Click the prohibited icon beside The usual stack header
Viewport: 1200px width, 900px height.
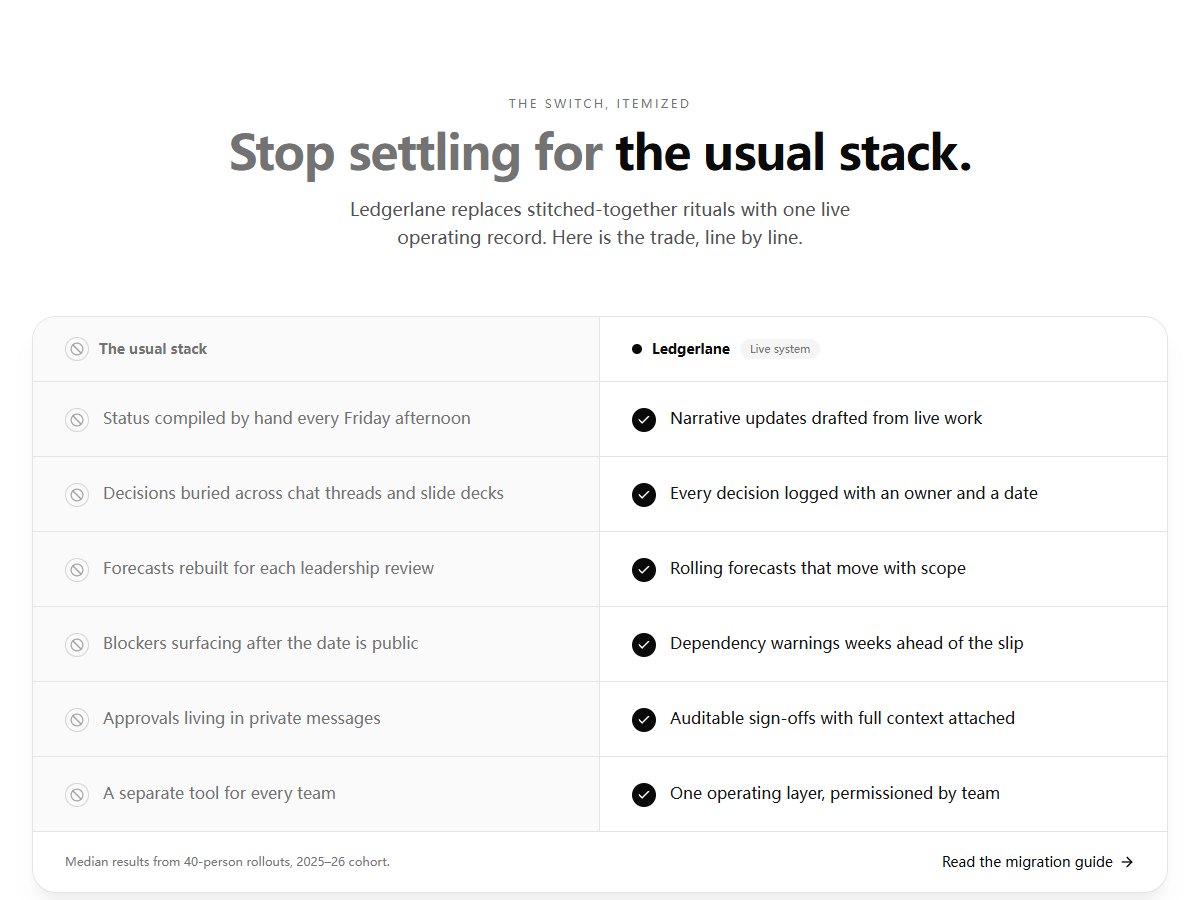[77, 349]
